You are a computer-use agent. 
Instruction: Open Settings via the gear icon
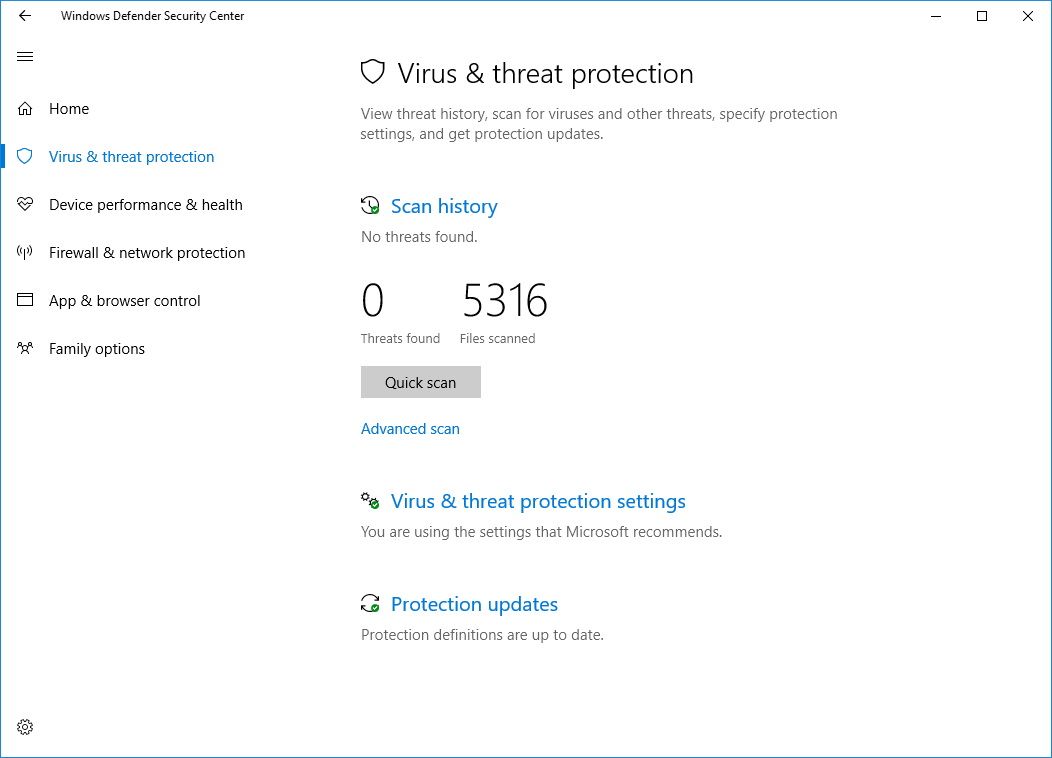pyautogui.click(x=25, y=727)
